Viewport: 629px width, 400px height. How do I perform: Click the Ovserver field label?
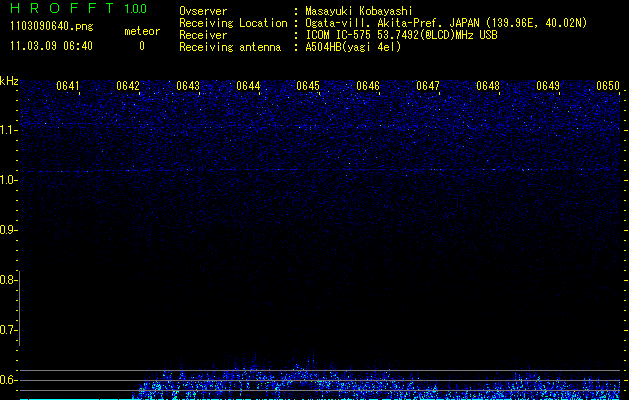click(203, 11)
